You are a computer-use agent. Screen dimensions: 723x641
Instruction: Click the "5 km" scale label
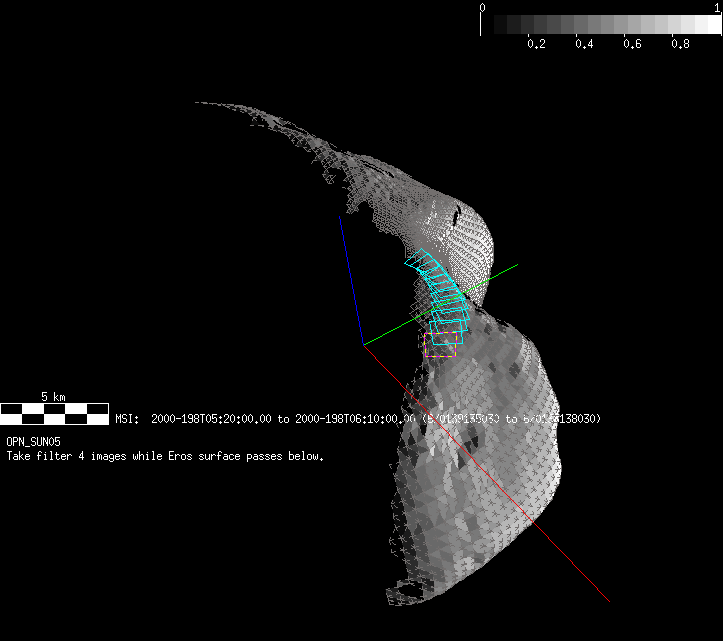coord(54,397)
